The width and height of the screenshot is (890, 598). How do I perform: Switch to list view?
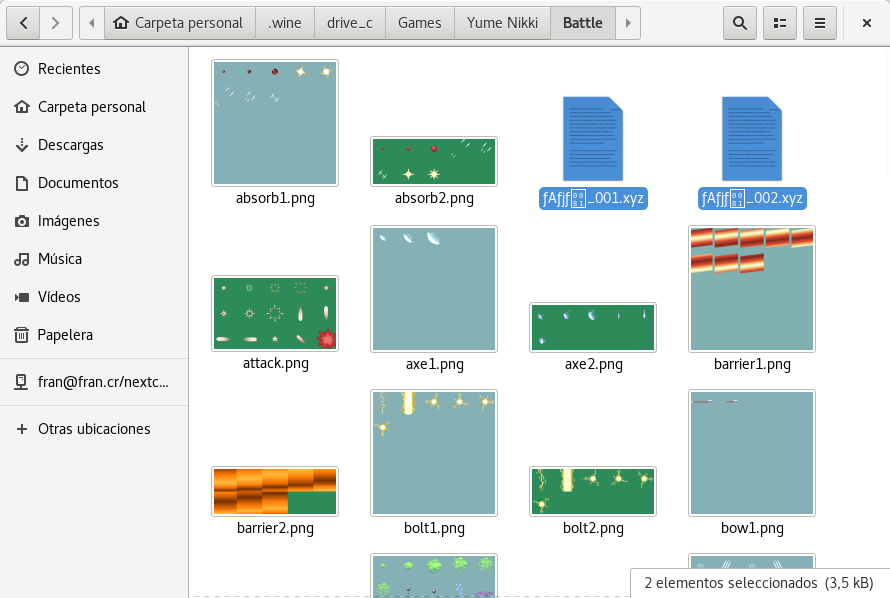coord(780,23)
